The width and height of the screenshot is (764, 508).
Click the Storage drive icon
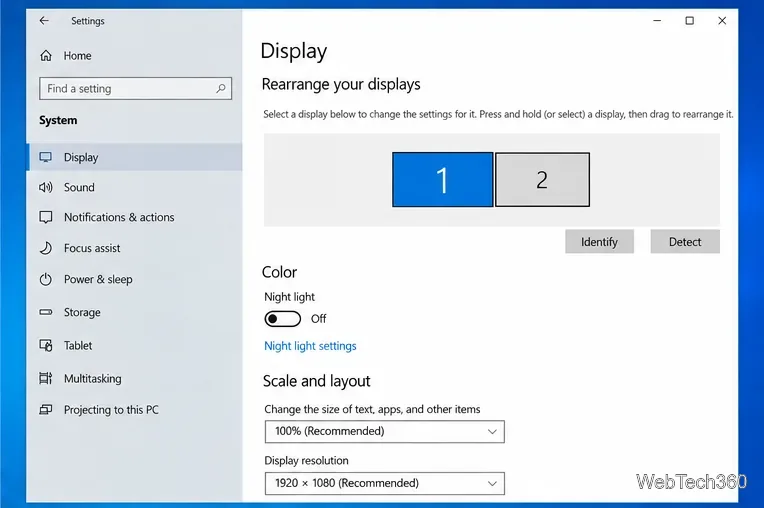46,312
